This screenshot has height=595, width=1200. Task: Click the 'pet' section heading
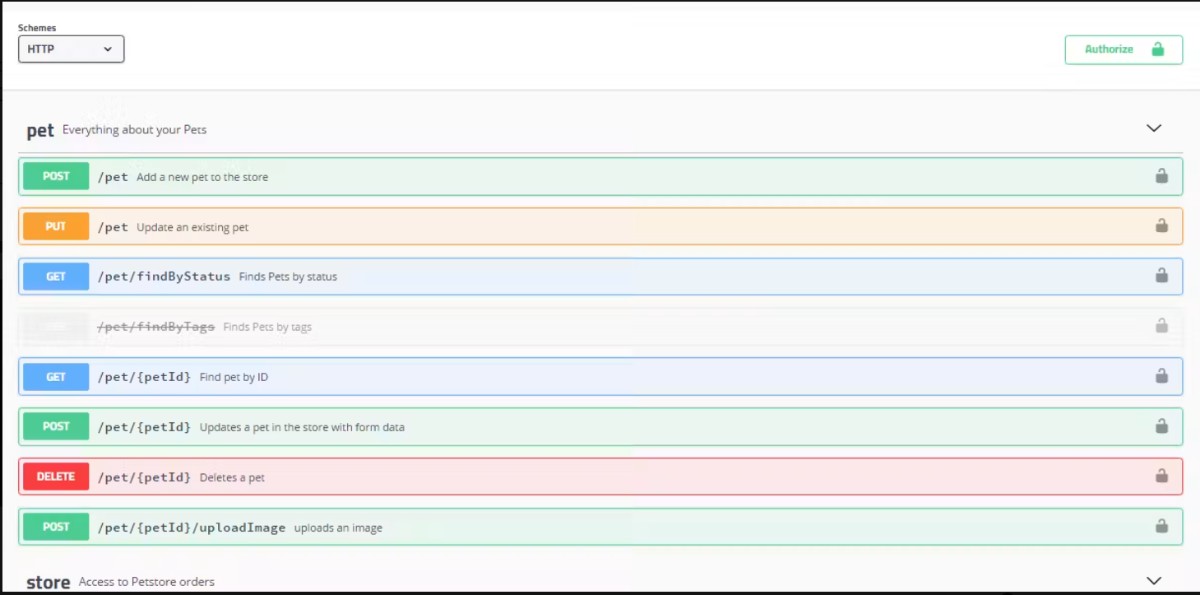click(x=40, y=130)
